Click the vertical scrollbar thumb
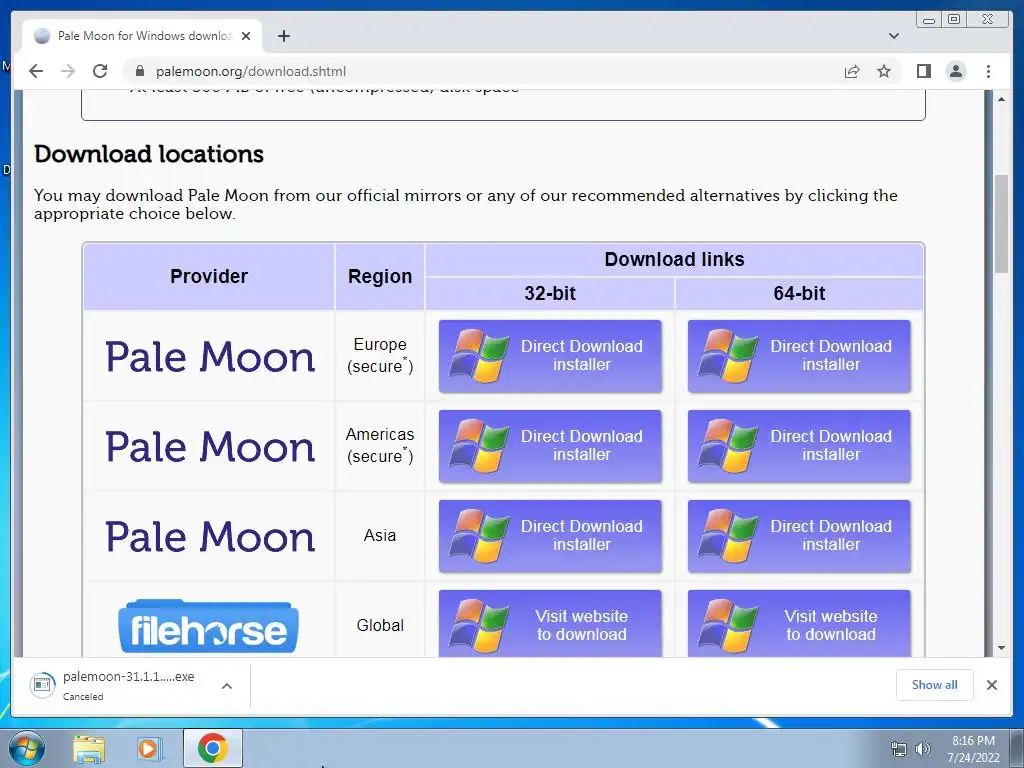Screen dimensions: 1024x768 pos(1001,224)
